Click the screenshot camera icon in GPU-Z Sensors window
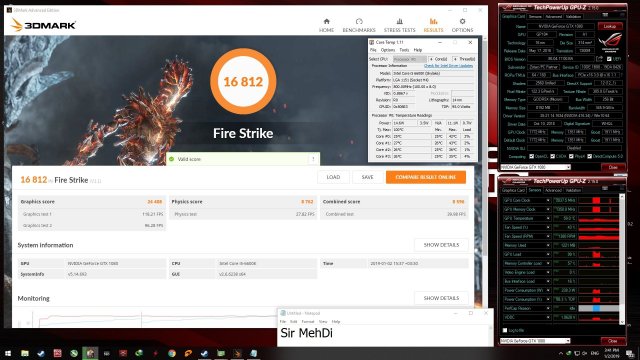The width and height of the screenshot is (640, 360). (x=606, y=188)
